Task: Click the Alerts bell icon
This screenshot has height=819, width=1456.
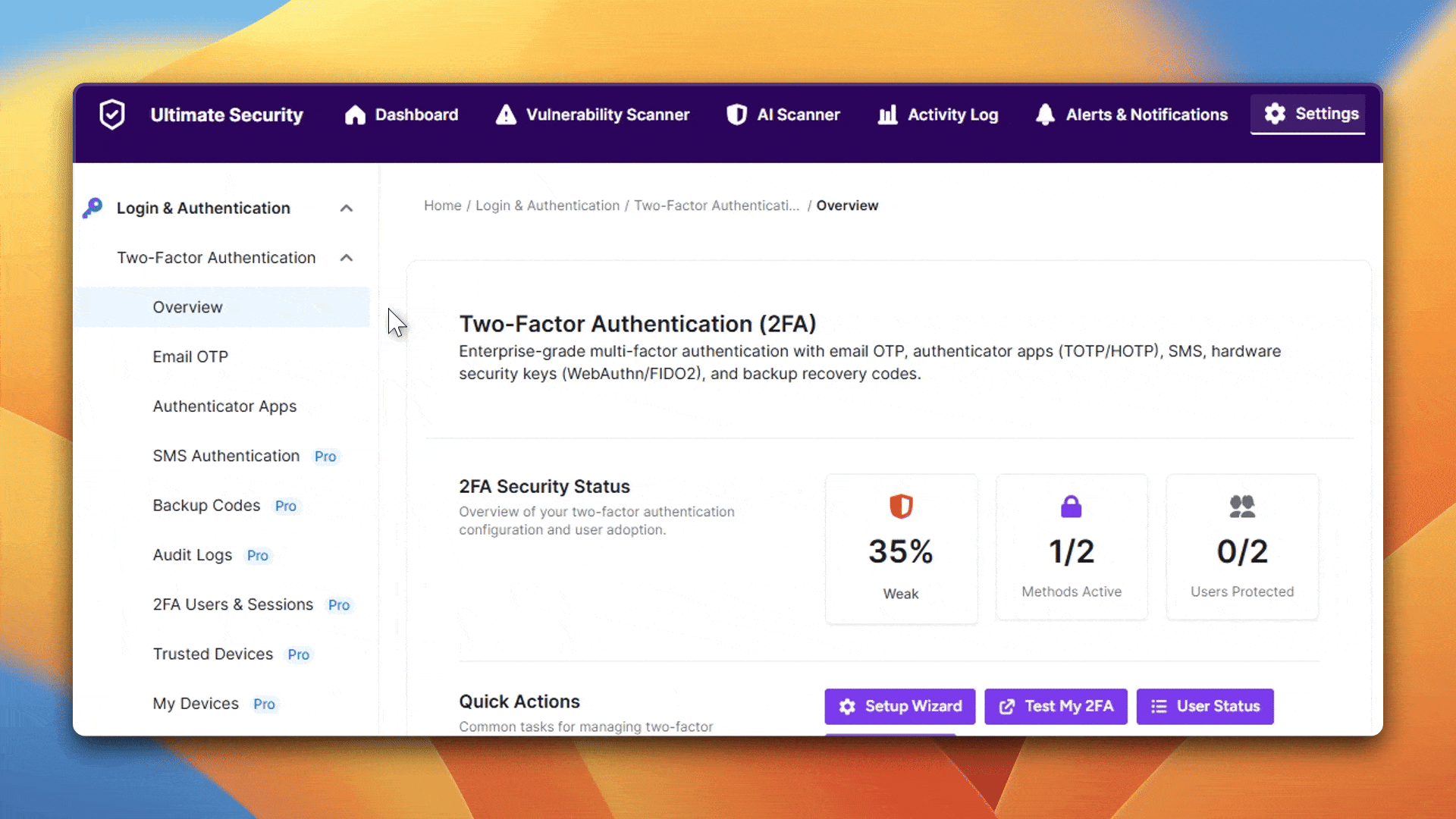Action: click(x=1045, y=115)
